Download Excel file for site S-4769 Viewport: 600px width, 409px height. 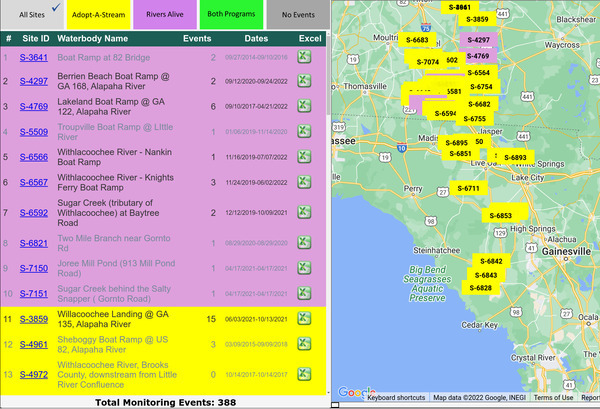[x=304, y=106]
